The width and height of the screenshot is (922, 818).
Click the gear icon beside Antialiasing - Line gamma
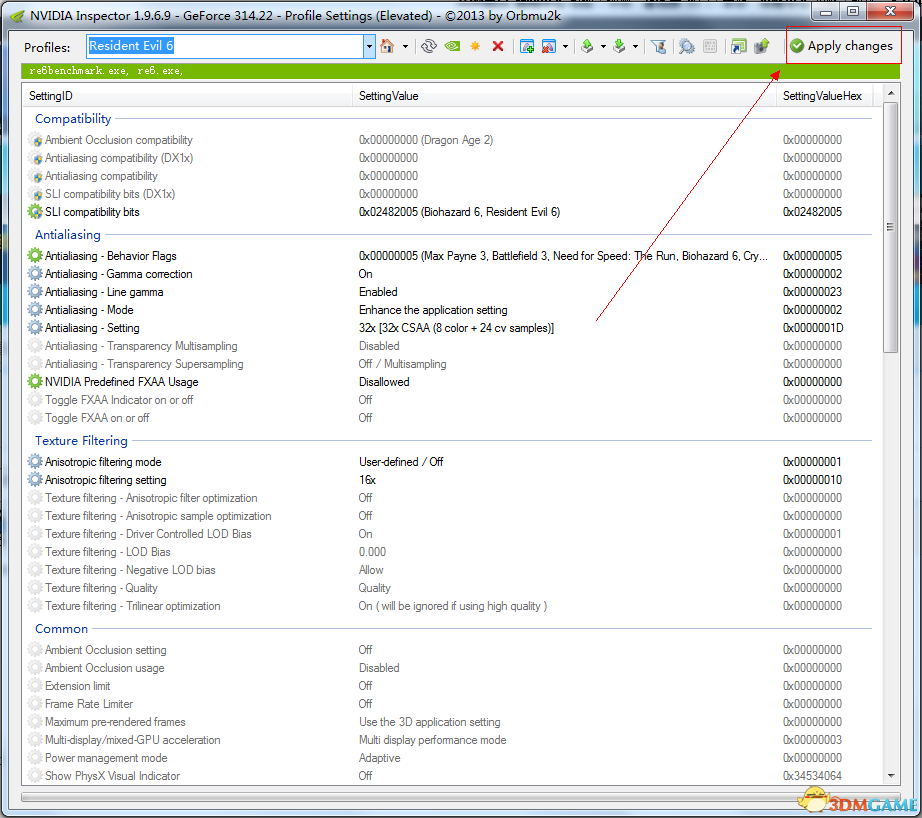(35, 292)
